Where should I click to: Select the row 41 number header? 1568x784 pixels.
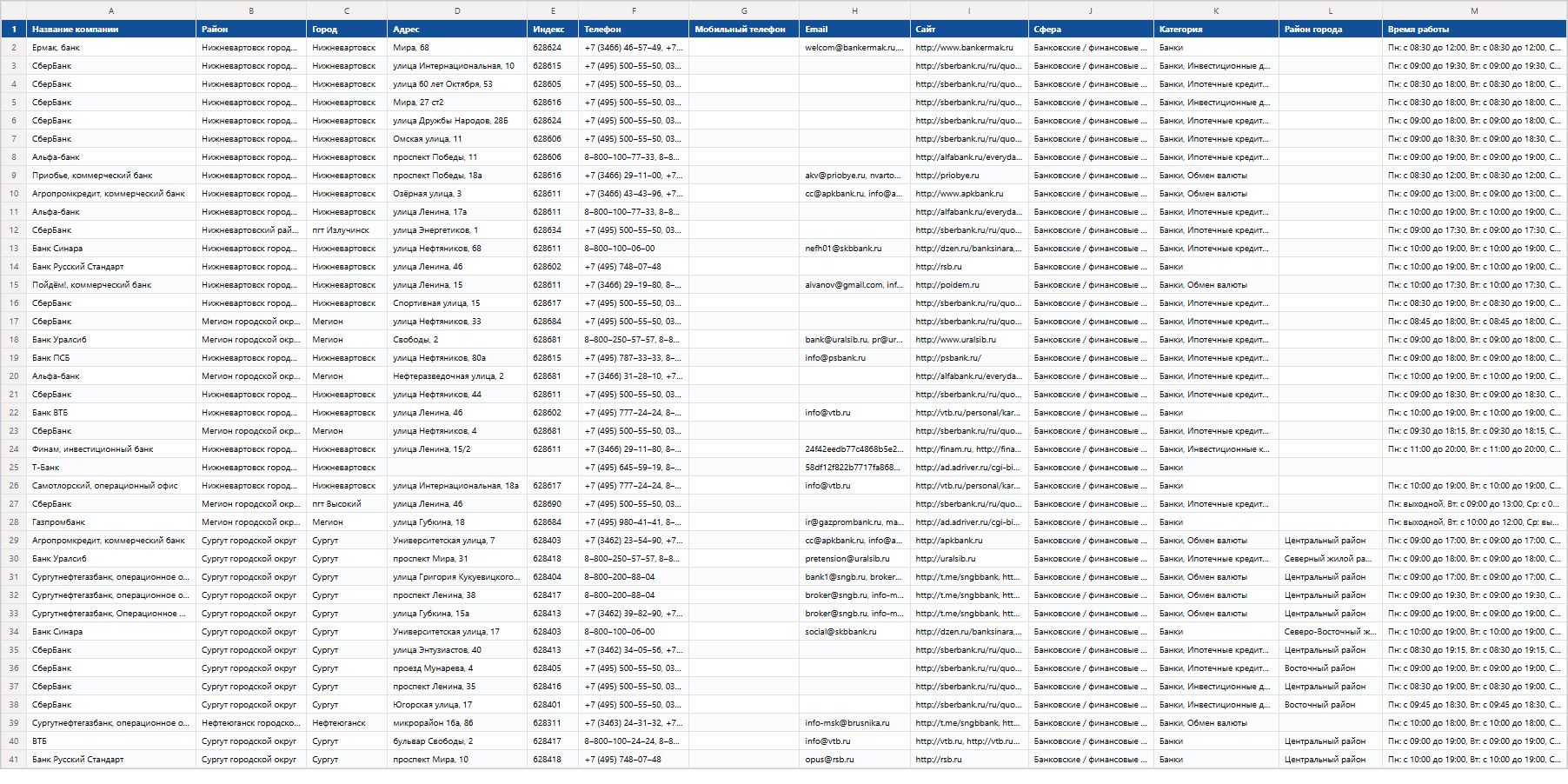(x=14, y=760)
